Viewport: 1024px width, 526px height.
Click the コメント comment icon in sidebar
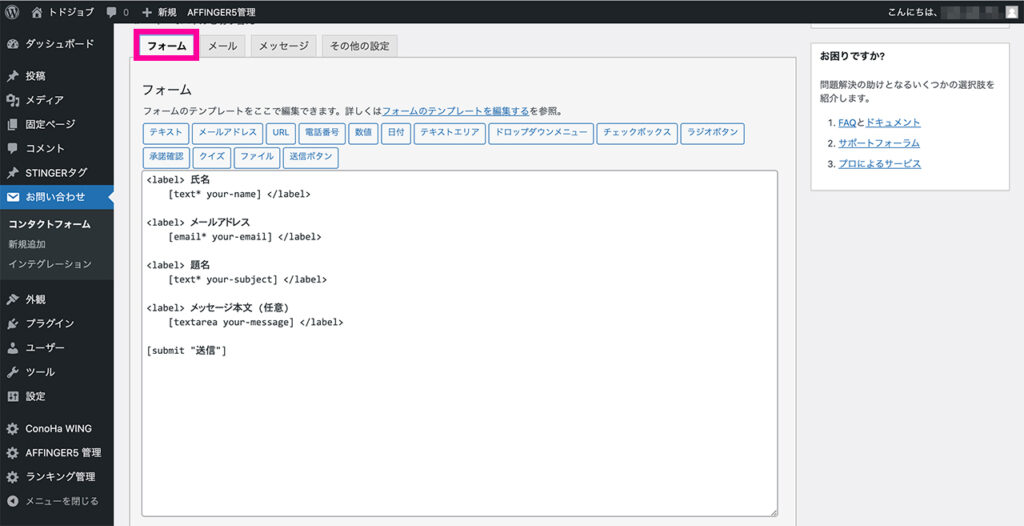[x=12, y=148]
